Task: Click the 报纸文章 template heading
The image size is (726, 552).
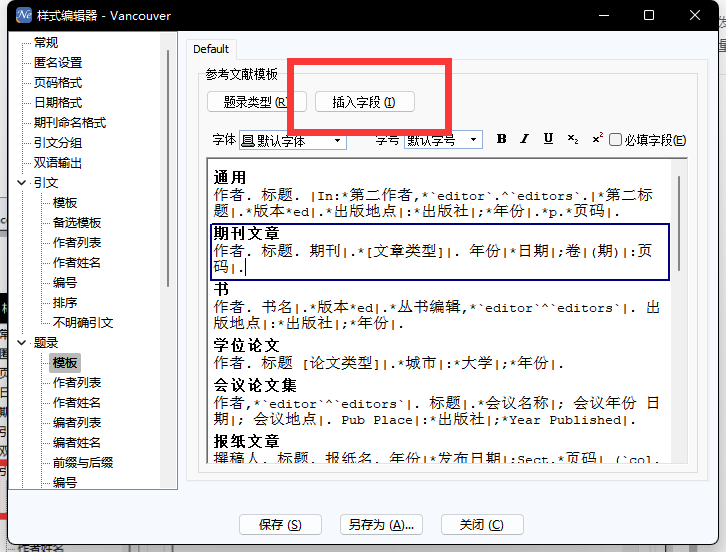Action: tap(246, 441)
